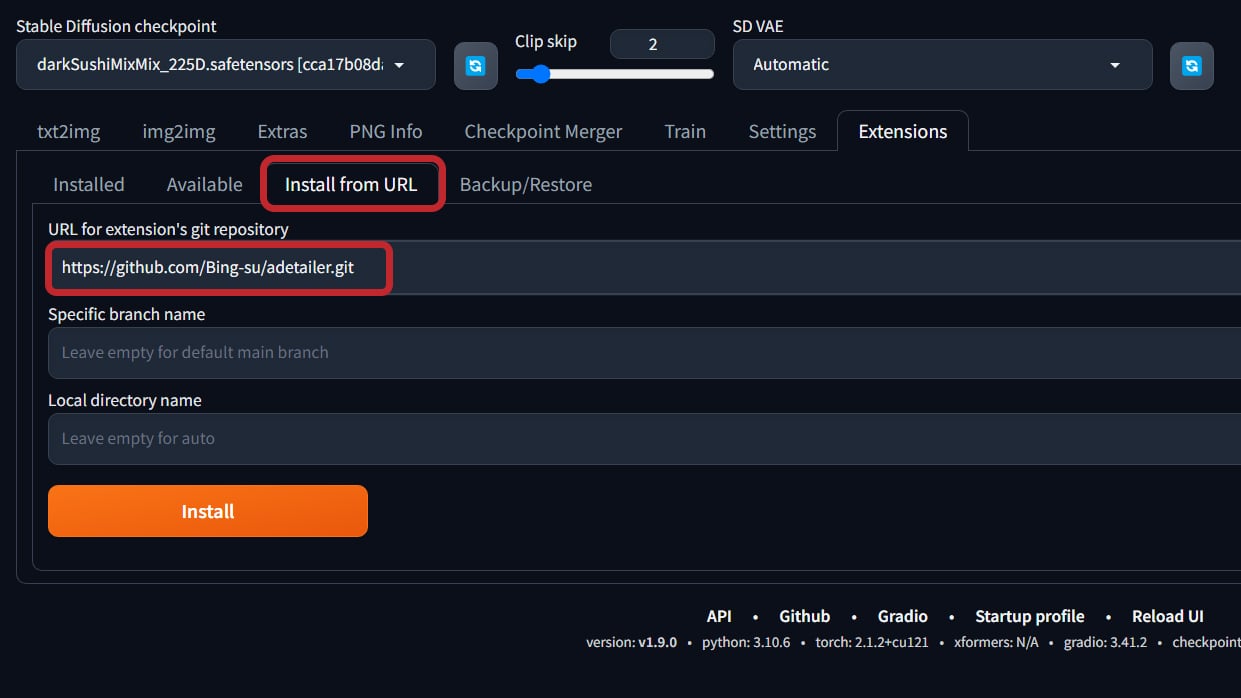Click the Local directory name field
Viewport: 1241px width, 698px height.
click(644, 438)
